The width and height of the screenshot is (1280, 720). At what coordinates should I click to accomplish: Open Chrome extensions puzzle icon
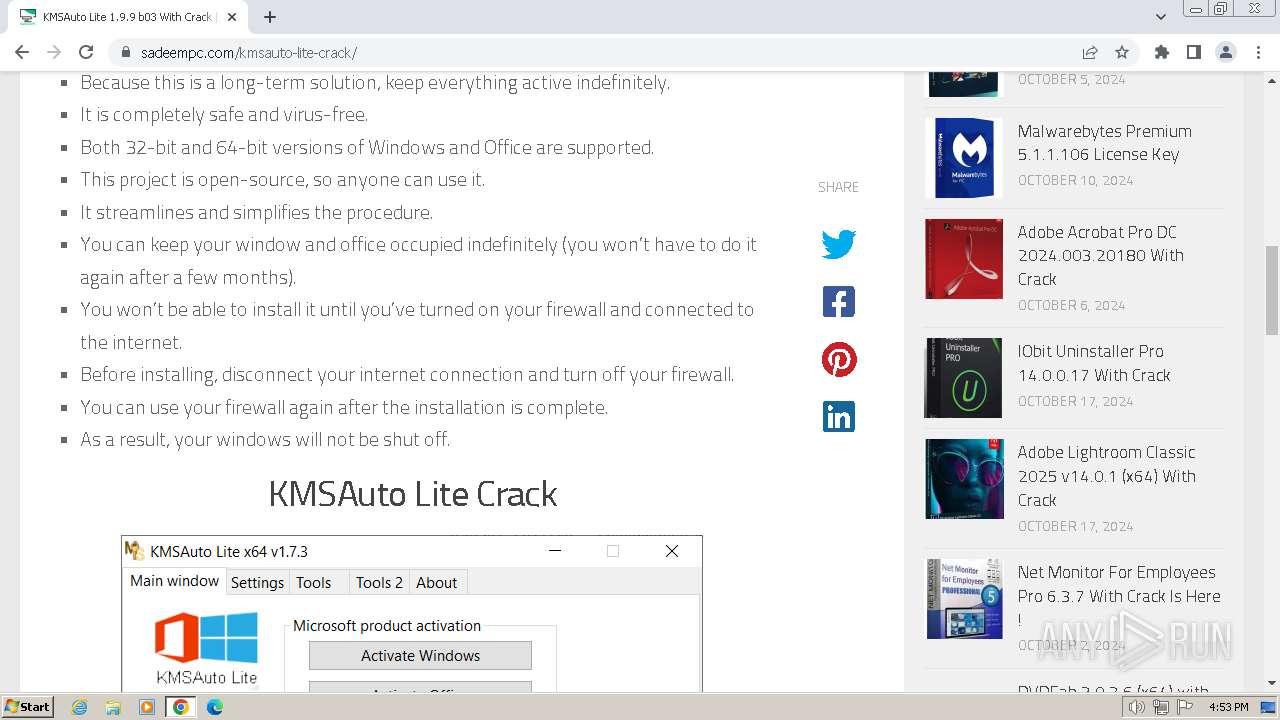[1161, 52]
